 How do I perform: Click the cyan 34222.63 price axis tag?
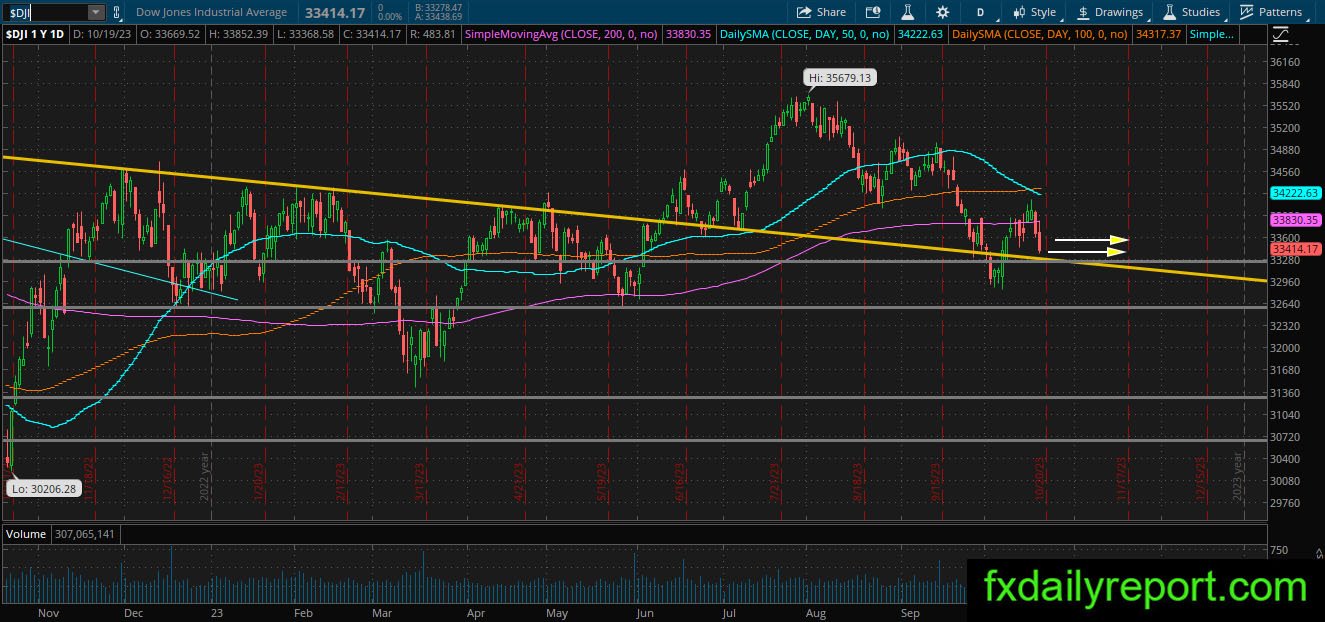point(1296,193)
